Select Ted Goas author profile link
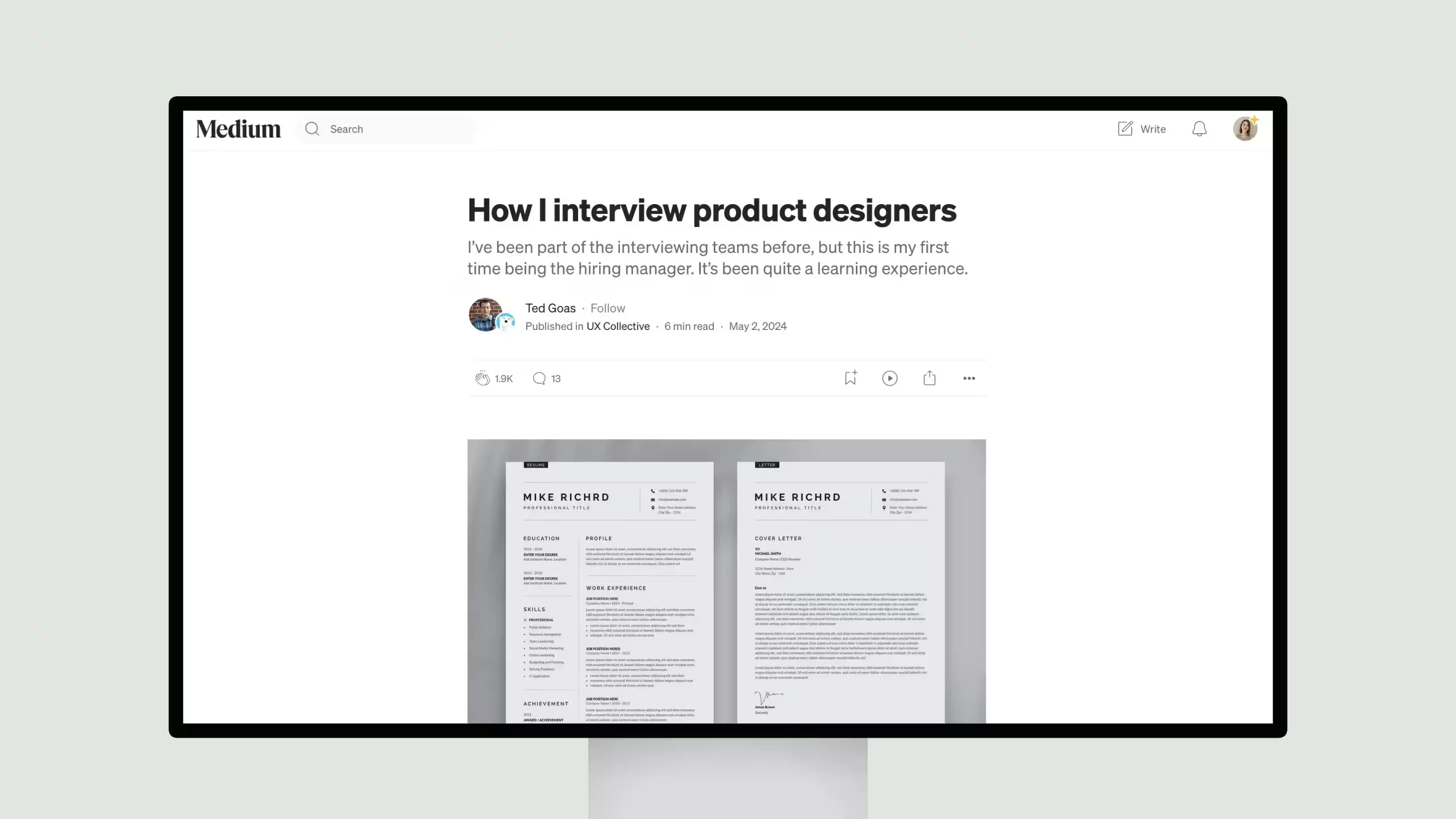Screen dimensions: 1456x819 coord(550,308)
